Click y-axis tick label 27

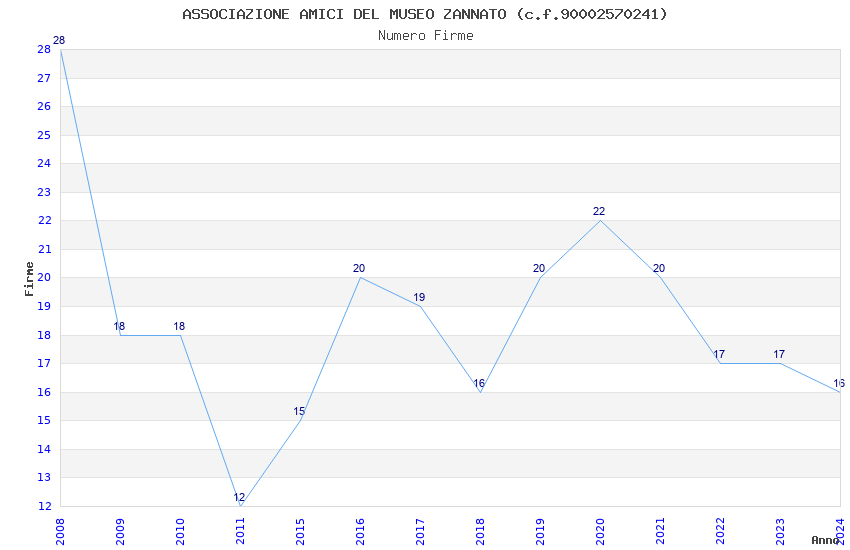(x=44, y=78)
